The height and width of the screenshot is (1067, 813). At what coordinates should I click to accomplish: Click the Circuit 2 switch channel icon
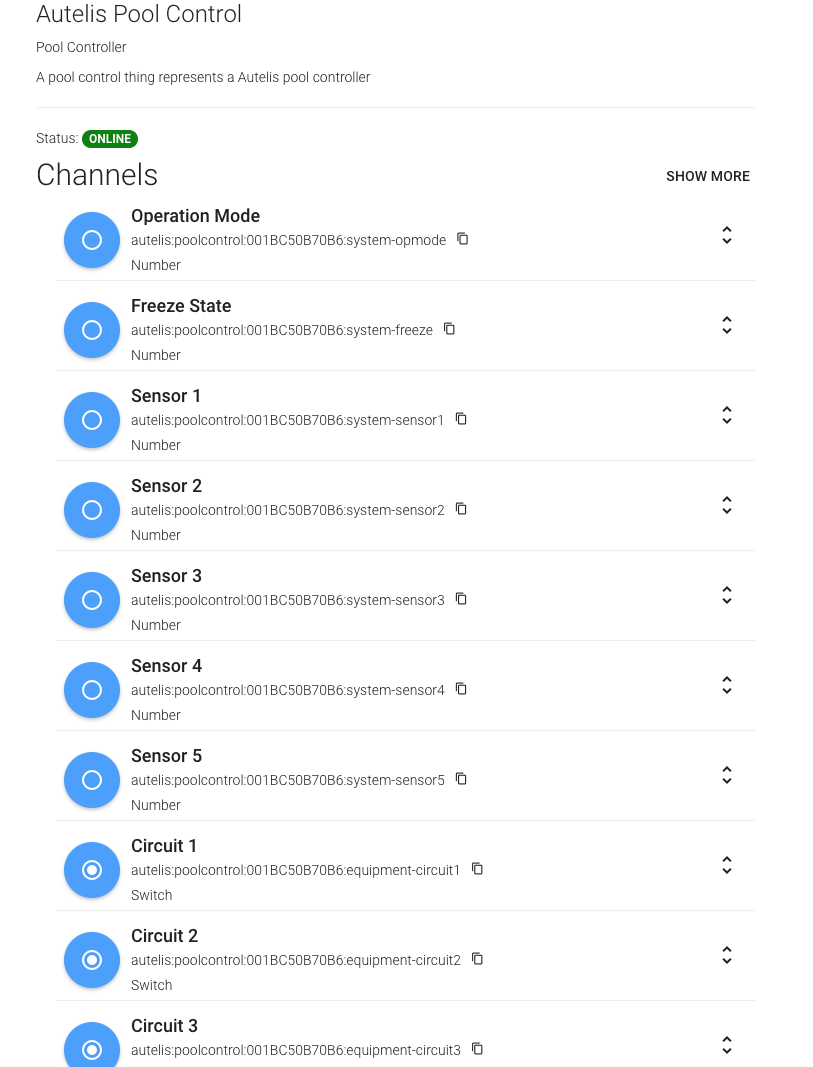point(92,960)
